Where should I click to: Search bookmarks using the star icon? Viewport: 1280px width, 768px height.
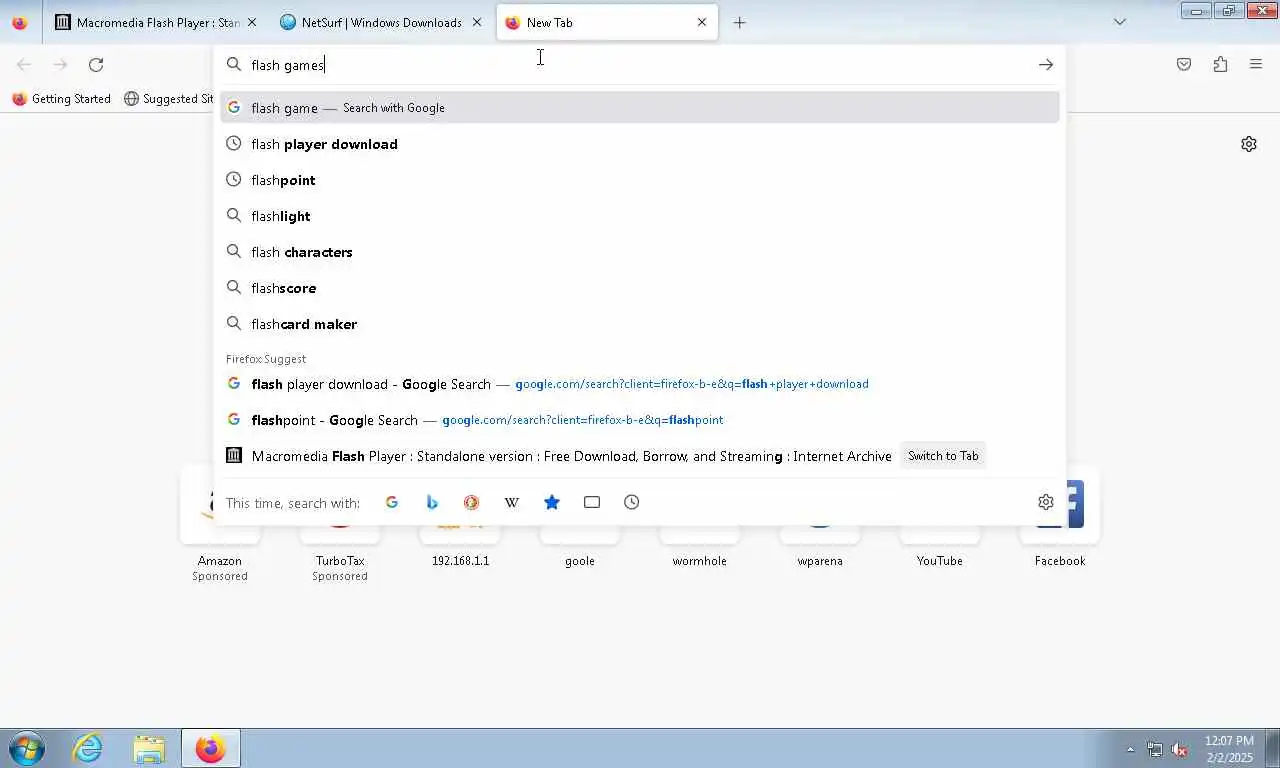pos(552,502)
